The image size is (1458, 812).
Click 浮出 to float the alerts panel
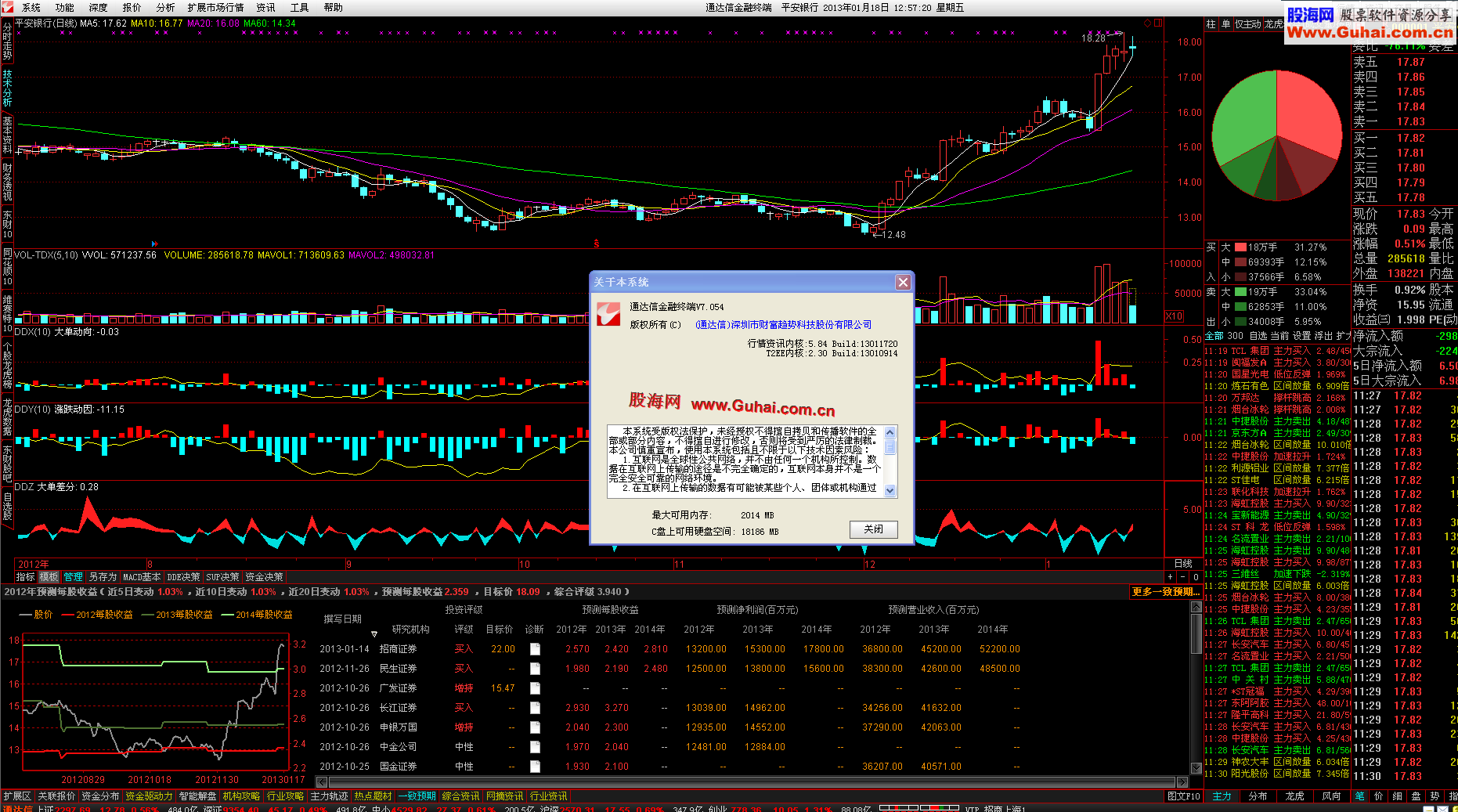tap(1323, 336)
